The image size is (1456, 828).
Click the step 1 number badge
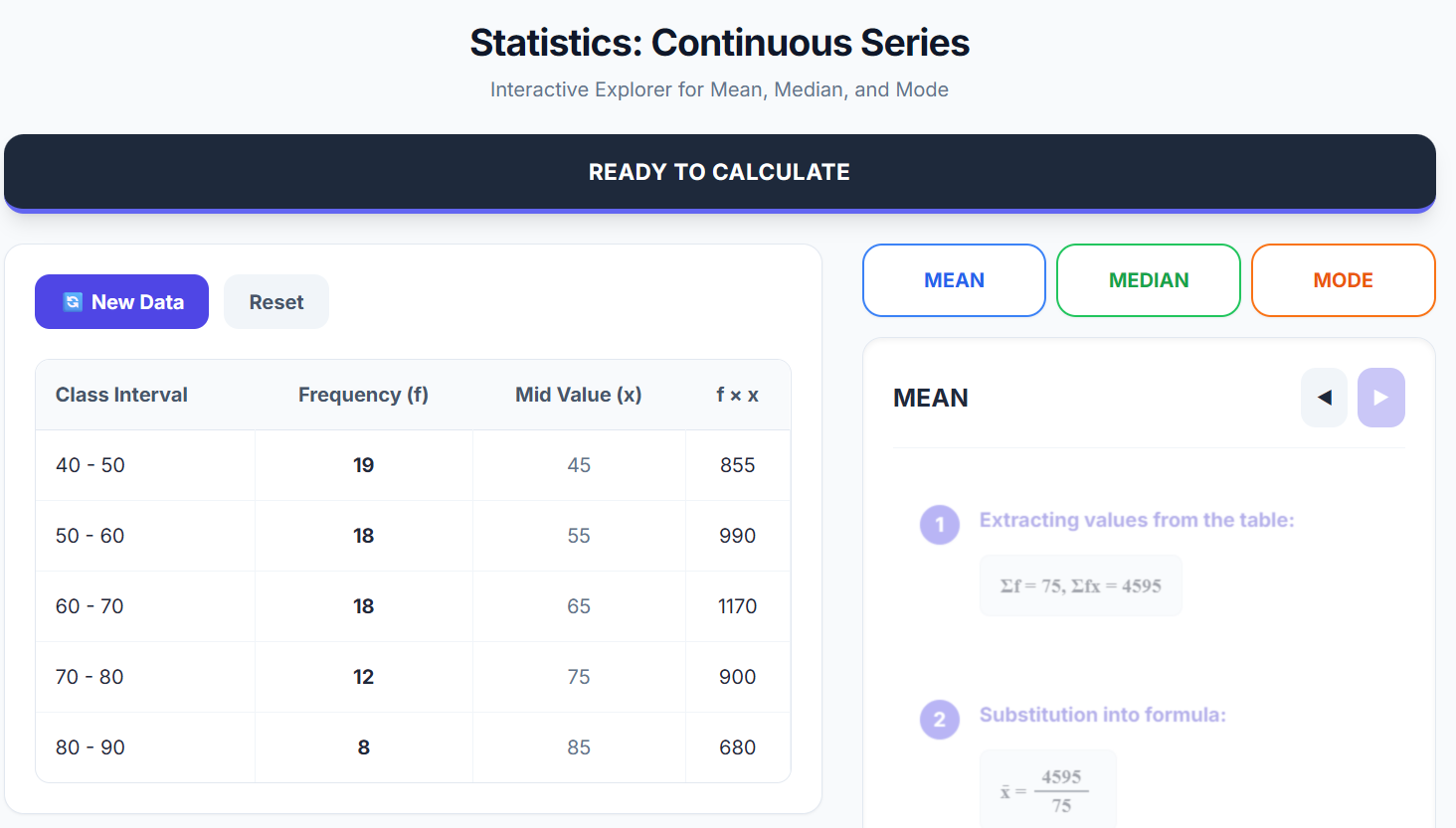[939, 525]
